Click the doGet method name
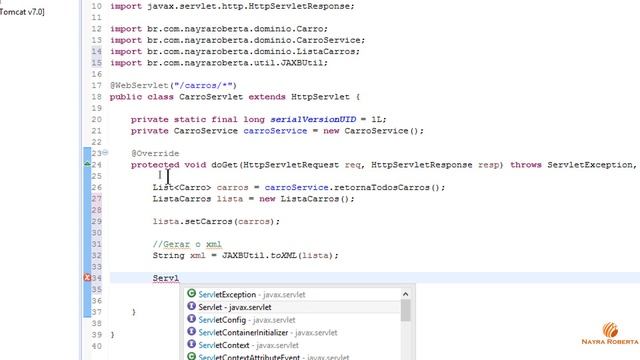 224,165
